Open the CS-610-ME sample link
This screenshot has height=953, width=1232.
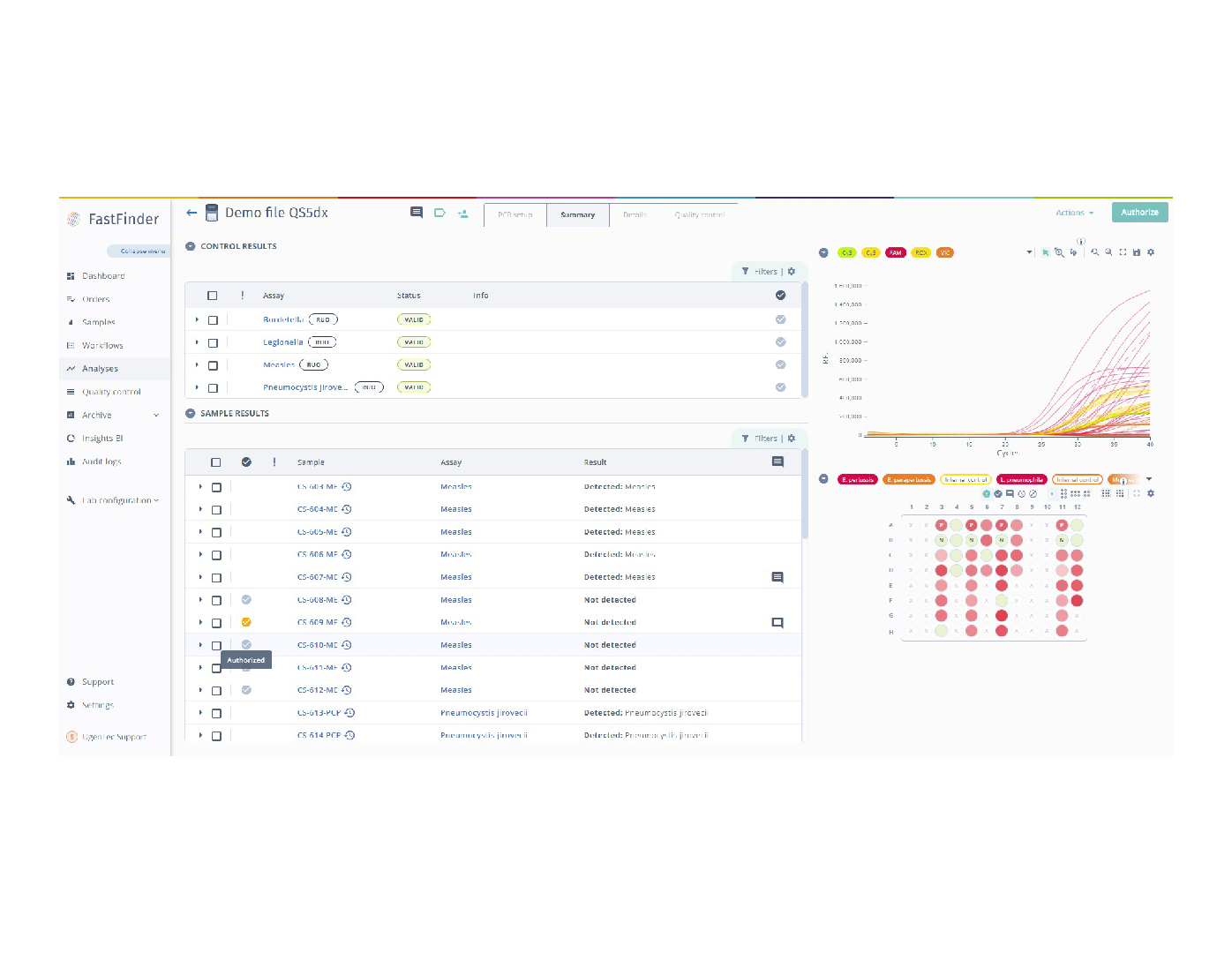(x=318, y=645)
